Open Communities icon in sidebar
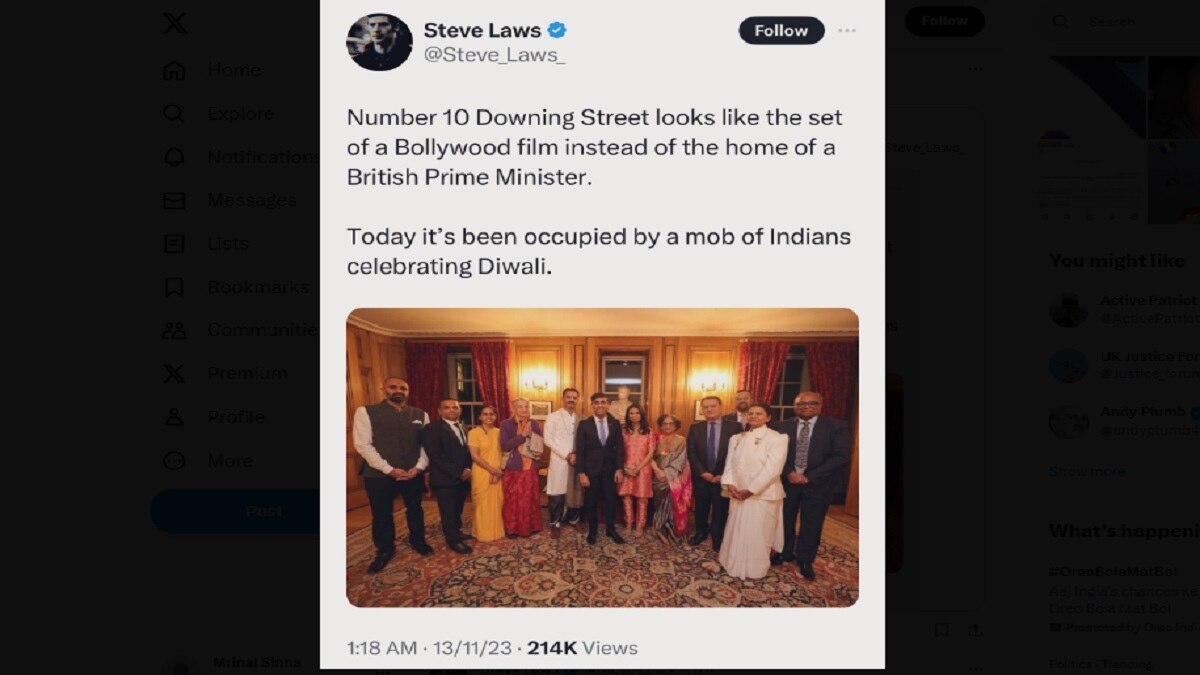This screenshot has height=675, width=1200. pyautogui.click(x=174, y=330)
